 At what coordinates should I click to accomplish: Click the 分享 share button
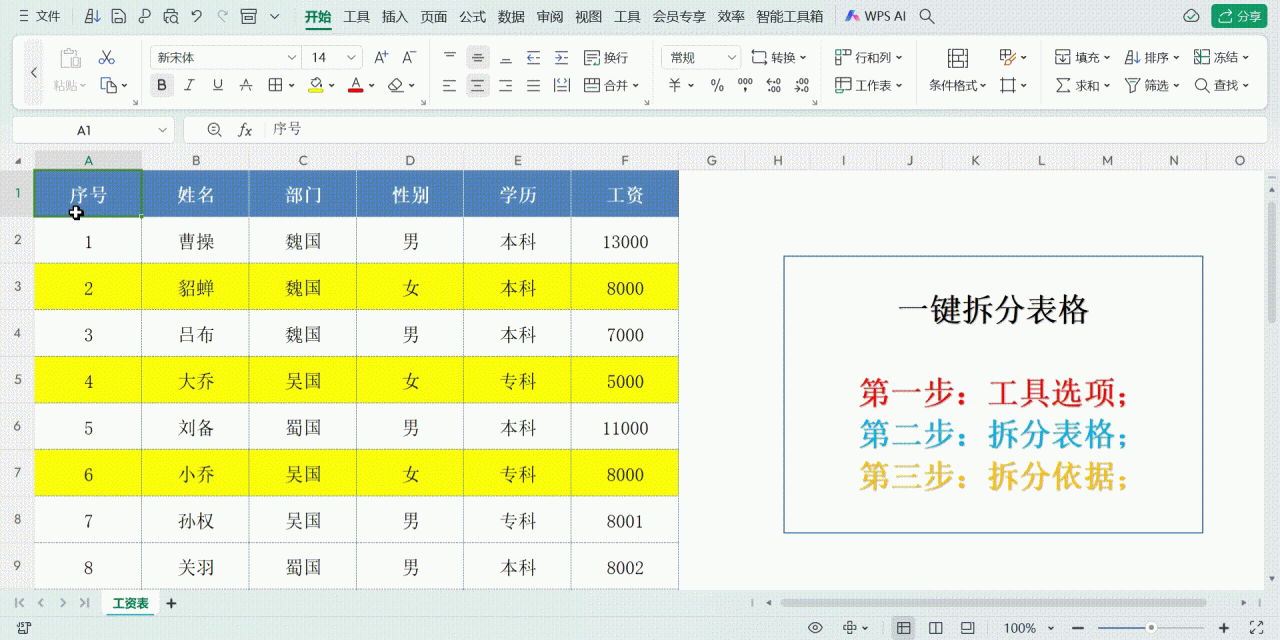tap(1239, 16)
